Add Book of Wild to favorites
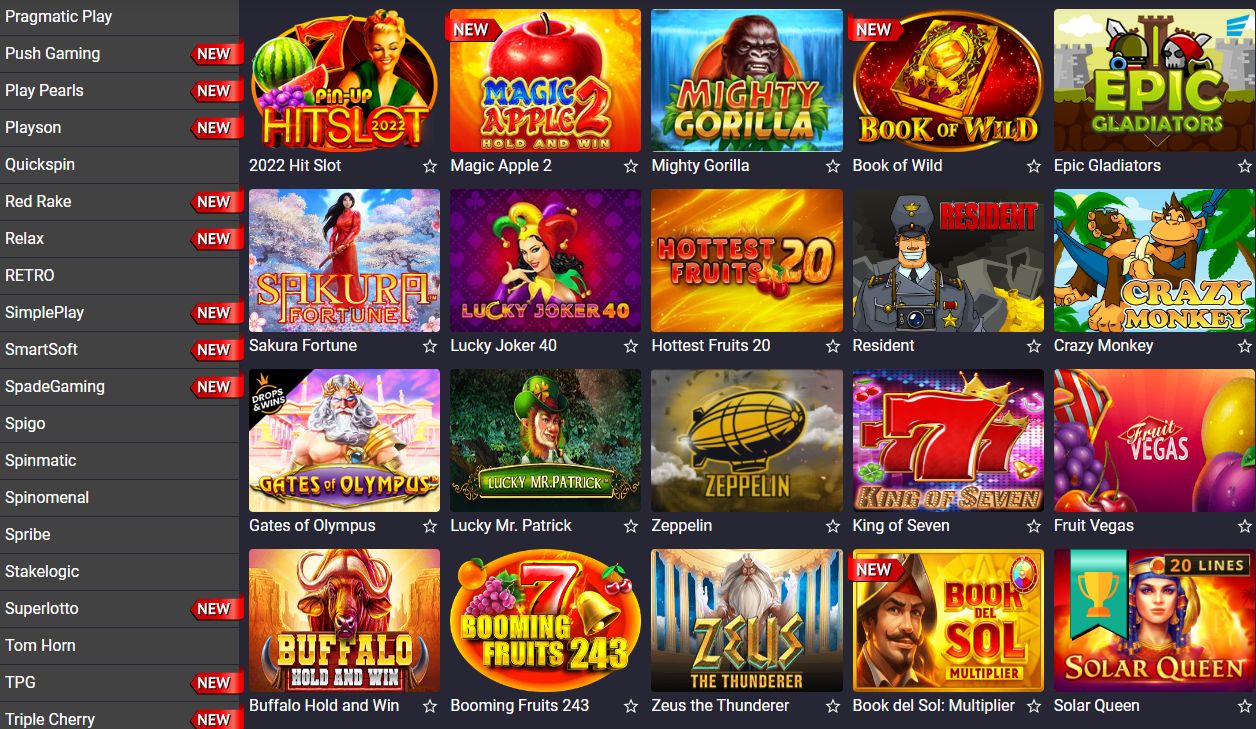The image size is (1256, 729). click(x=1033, y=166)
